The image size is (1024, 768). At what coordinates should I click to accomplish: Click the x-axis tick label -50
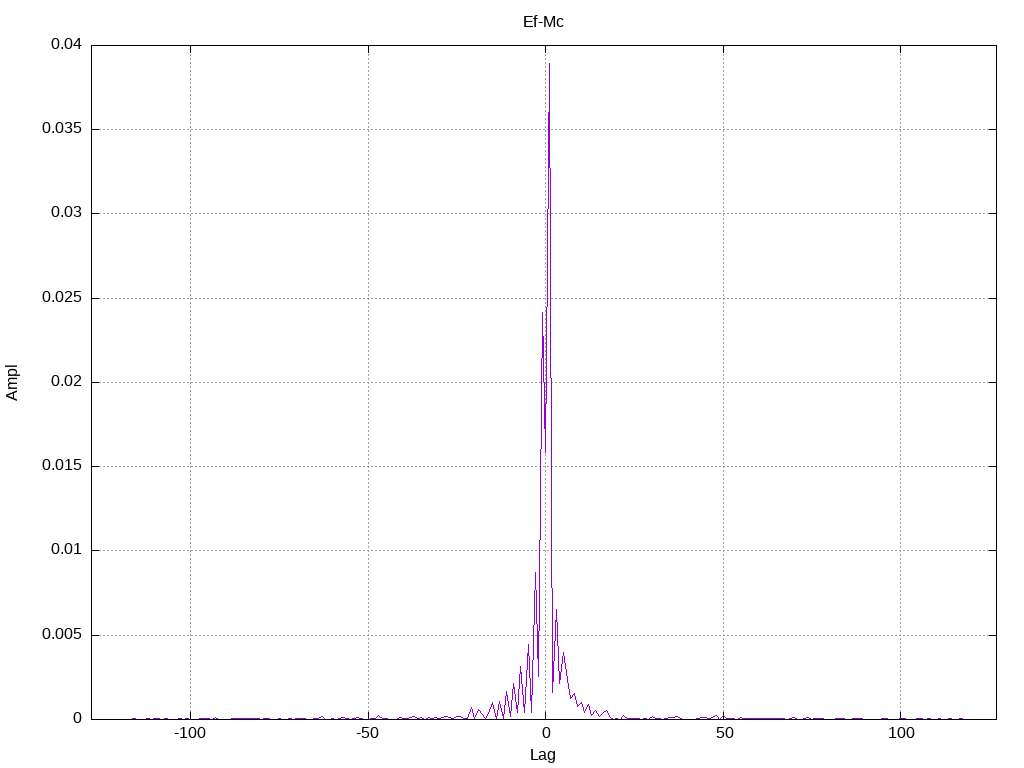coord(368,733)
